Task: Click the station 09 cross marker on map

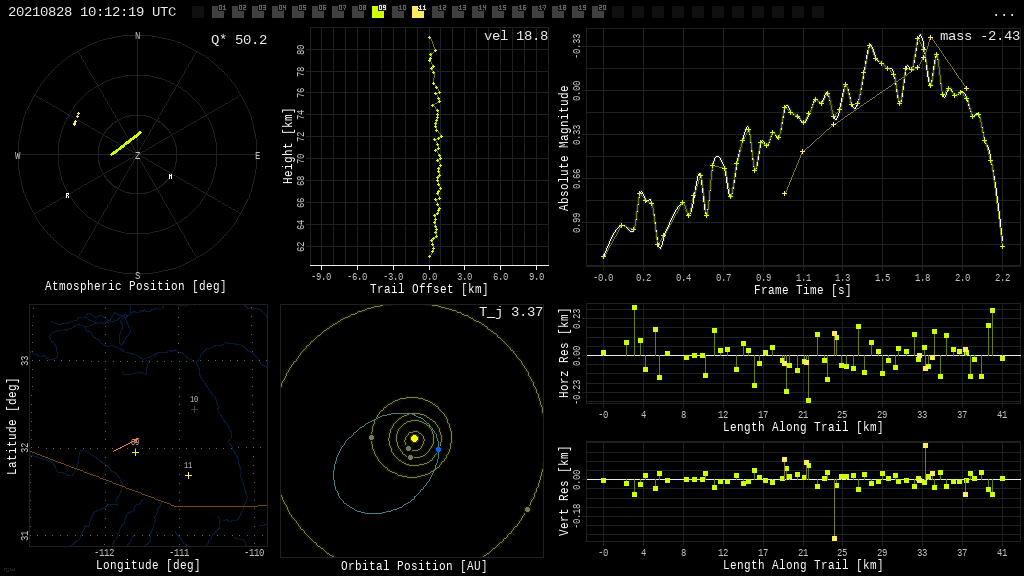Action: click(135, 452)
